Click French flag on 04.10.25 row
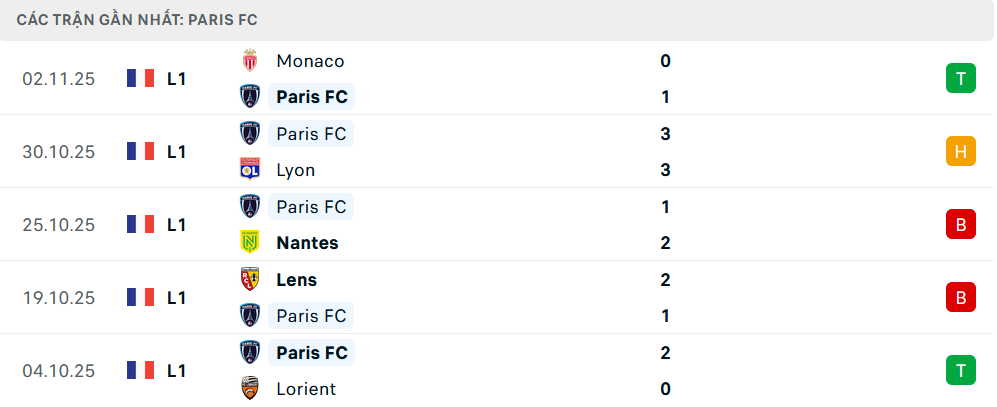997x407 pixels. point(140,371)
